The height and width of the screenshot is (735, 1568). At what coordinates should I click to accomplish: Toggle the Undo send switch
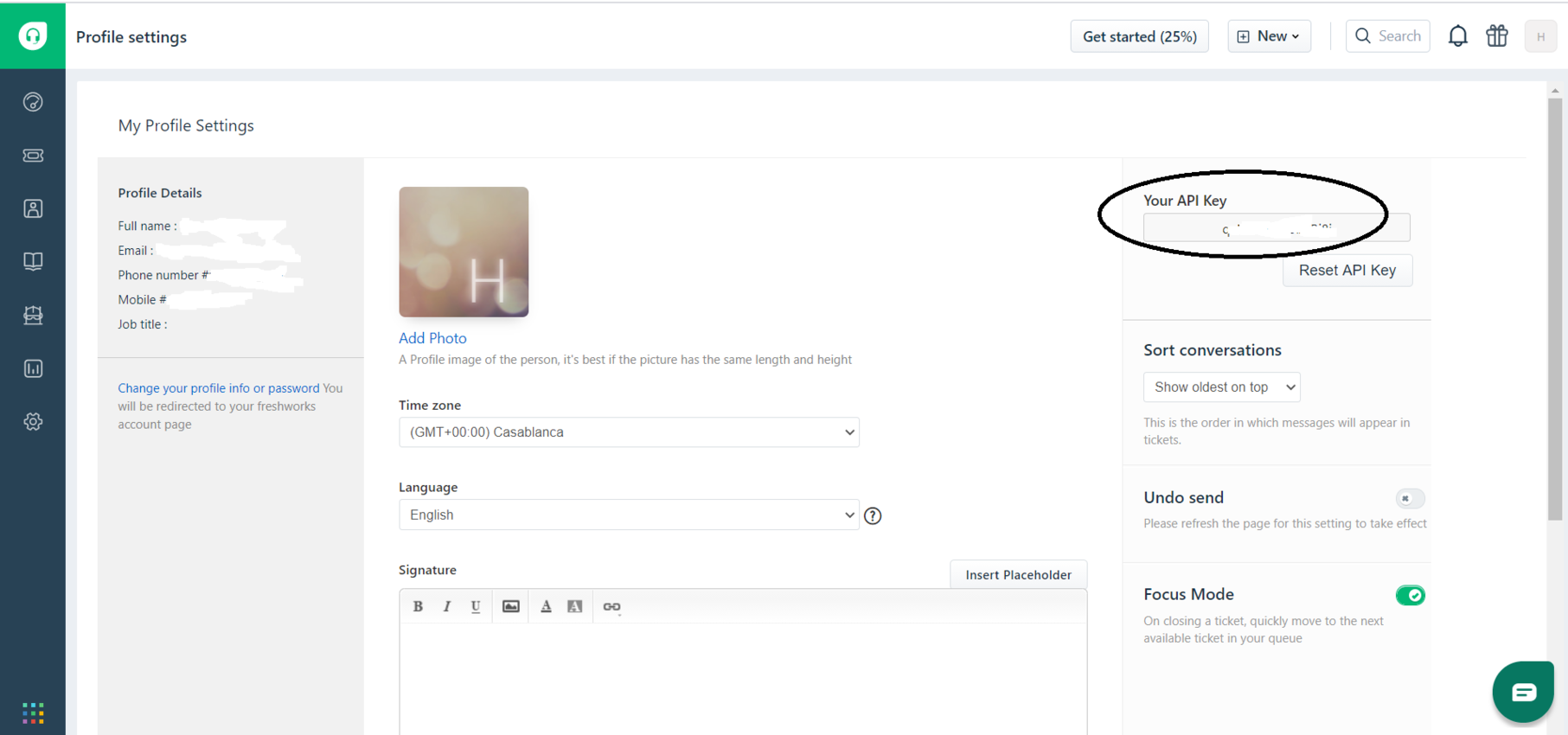[x=1410, y=498]
